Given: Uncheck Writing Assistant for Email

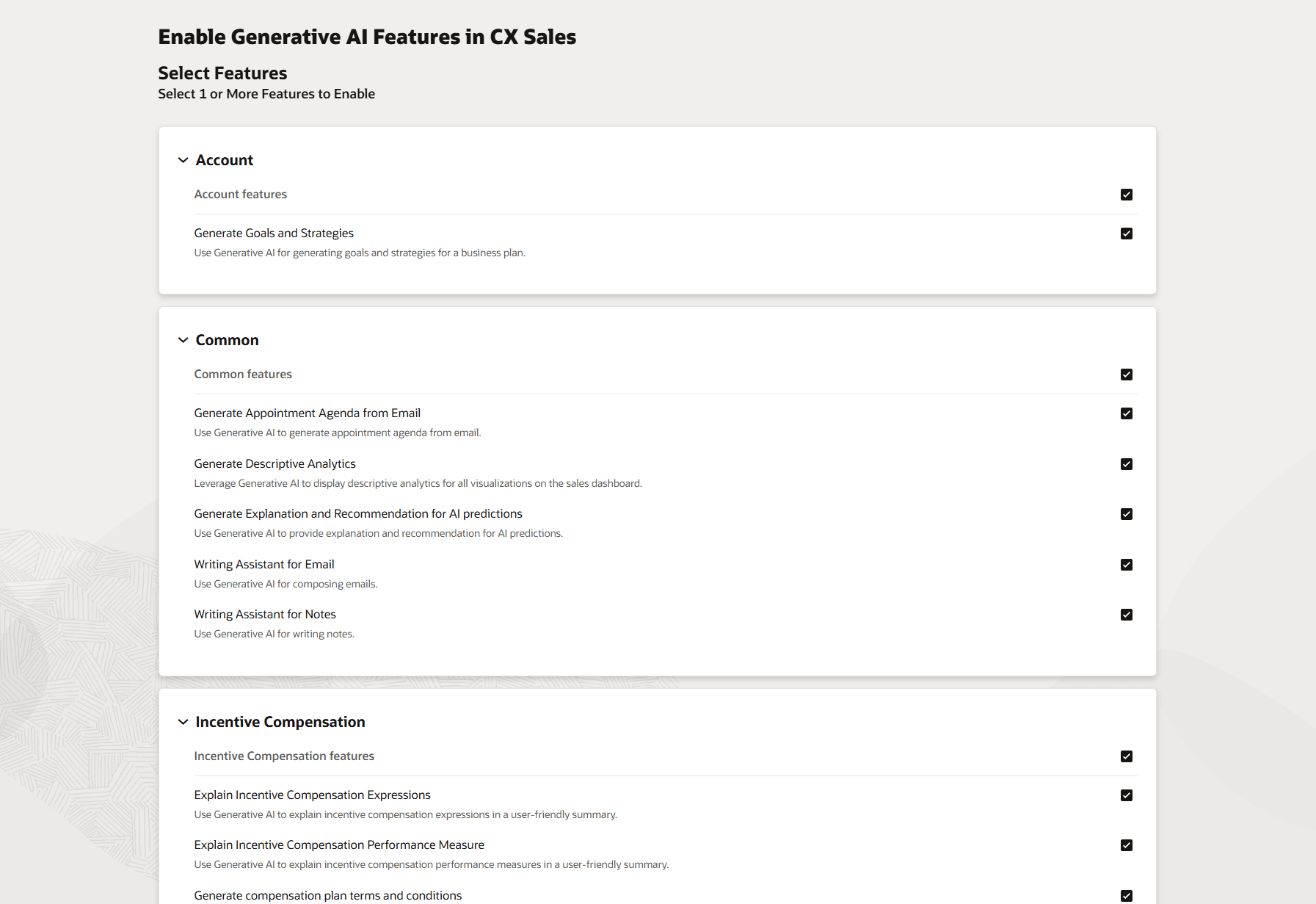Looking at the screenshot, I should click(1126, 564).
